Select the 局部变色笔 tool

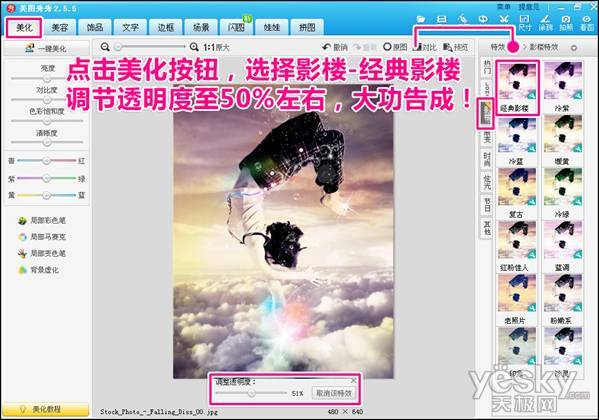point(42,253)
